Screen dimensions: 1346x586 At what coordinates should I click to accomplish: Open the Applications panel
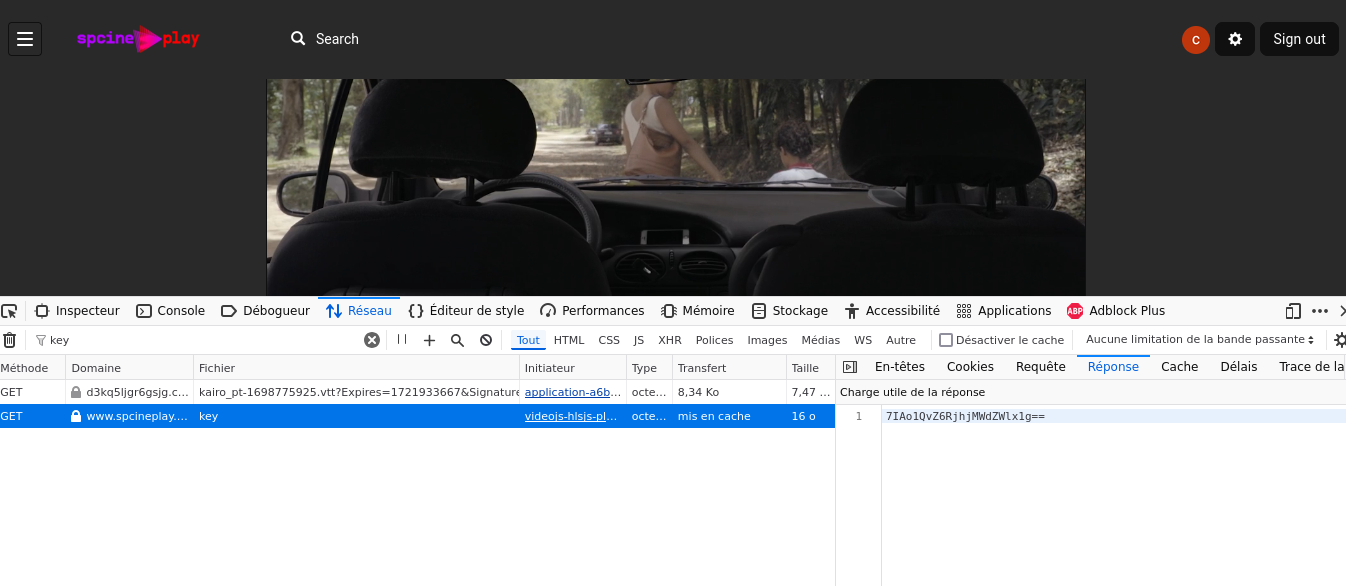pos(1004,311)
